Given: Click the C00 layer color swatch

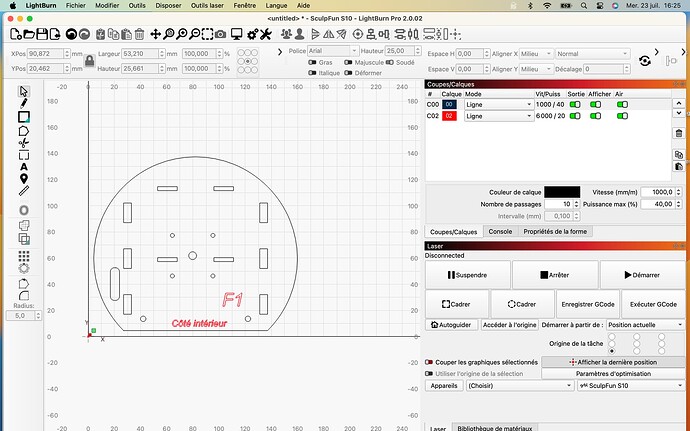Looking at the screenshot, I should tap(449, 105).
